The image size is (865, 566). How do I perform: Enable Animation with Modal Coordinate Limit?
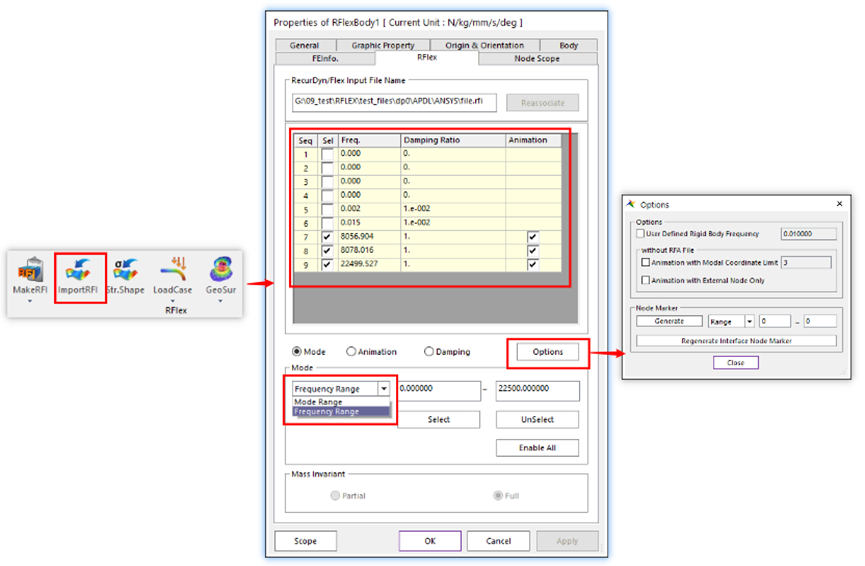(x=645, y=263)
